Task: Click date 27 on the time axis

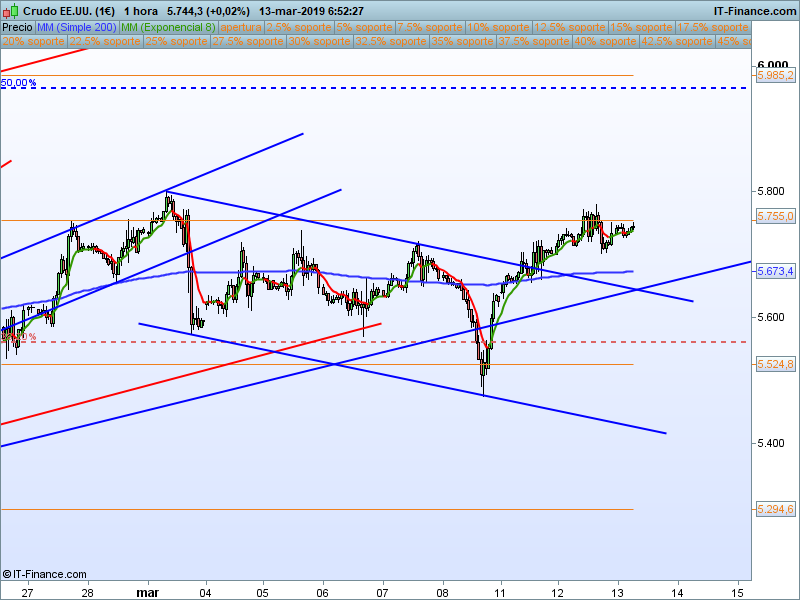Action: coord(27,592)
